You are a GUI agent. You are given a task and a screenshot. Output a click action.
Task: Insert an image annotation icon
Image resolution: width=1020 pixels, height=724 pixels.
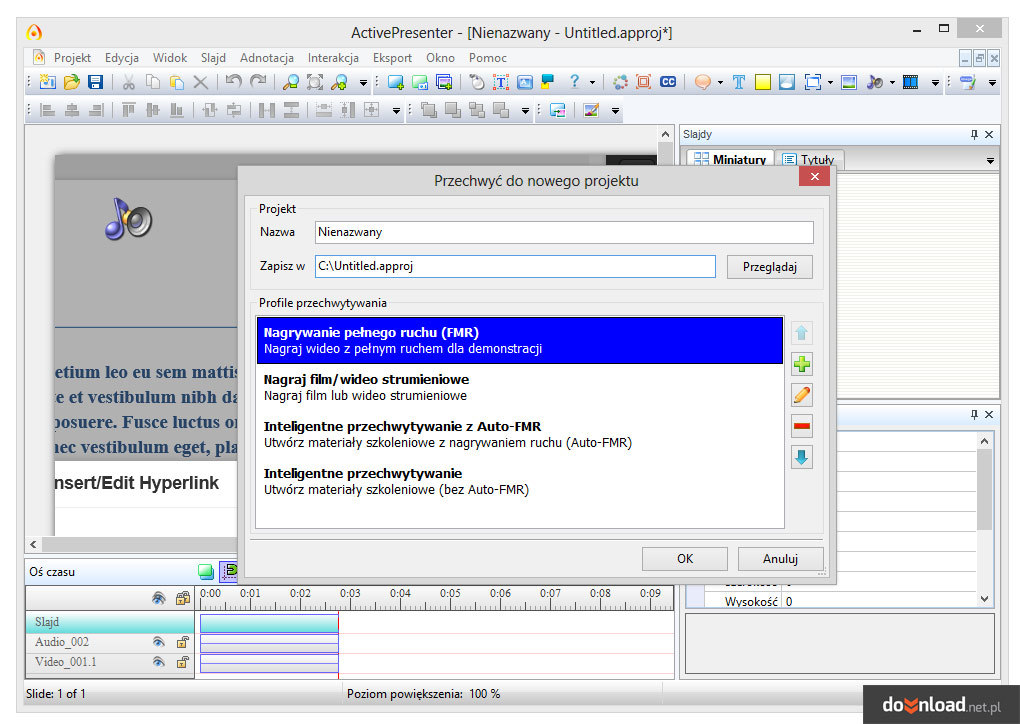pos(849,82)
